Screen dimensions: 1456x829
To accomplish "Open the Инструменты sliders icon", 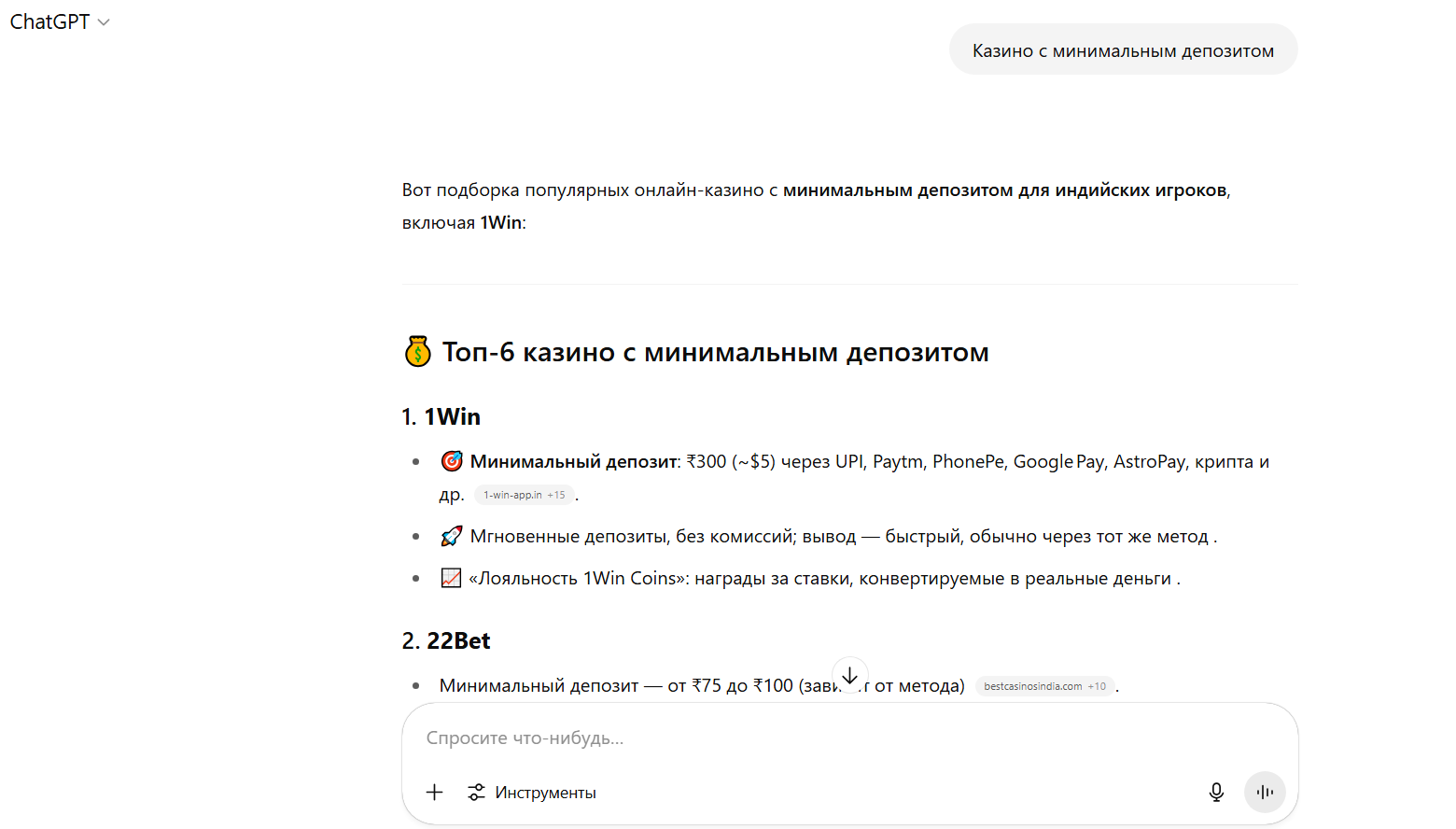I will tap(476, 792).
